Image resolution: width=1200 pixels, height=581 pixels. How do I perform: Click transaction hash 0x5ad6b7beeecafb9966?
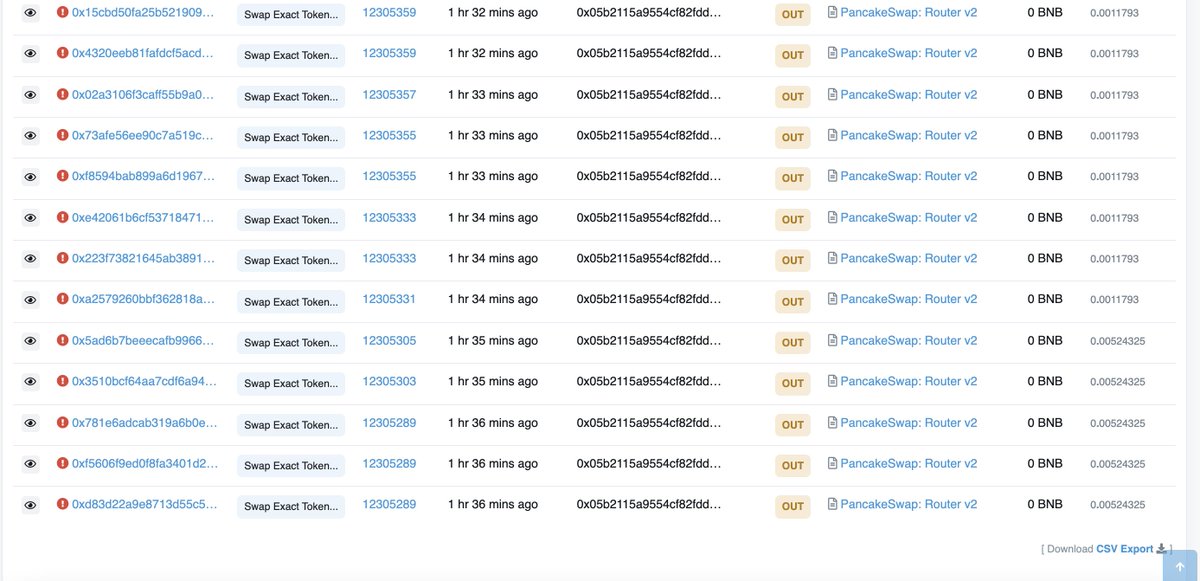pyautogui.click(x=135, y=340)
